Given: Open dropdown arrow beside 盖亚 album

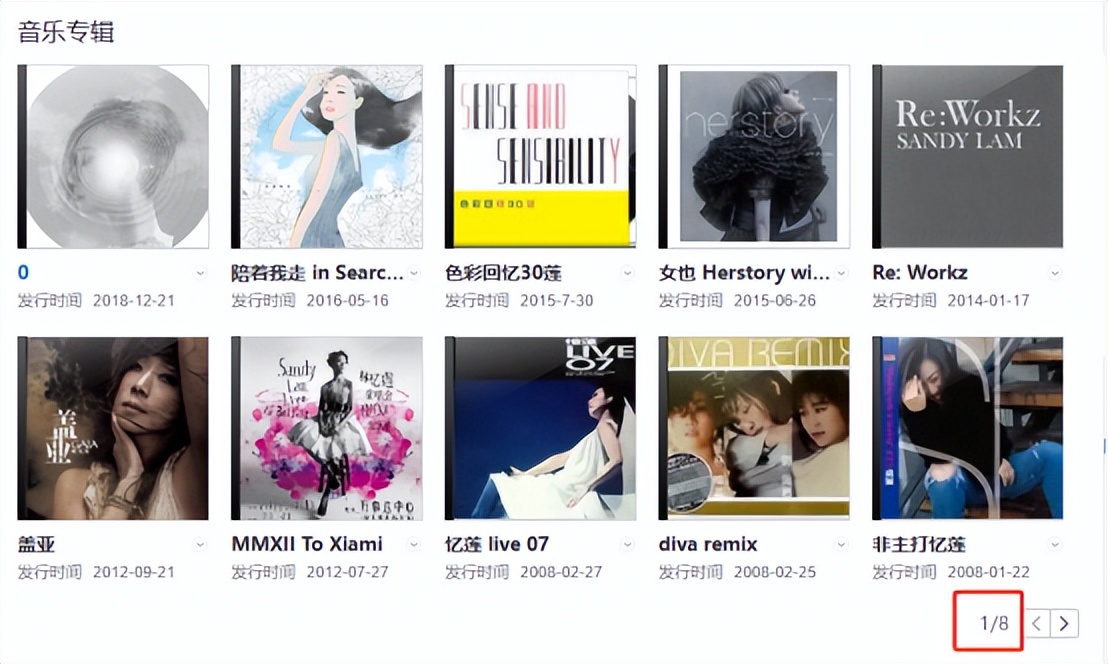Looking at the screenshot, I should (x=200, y=545).
